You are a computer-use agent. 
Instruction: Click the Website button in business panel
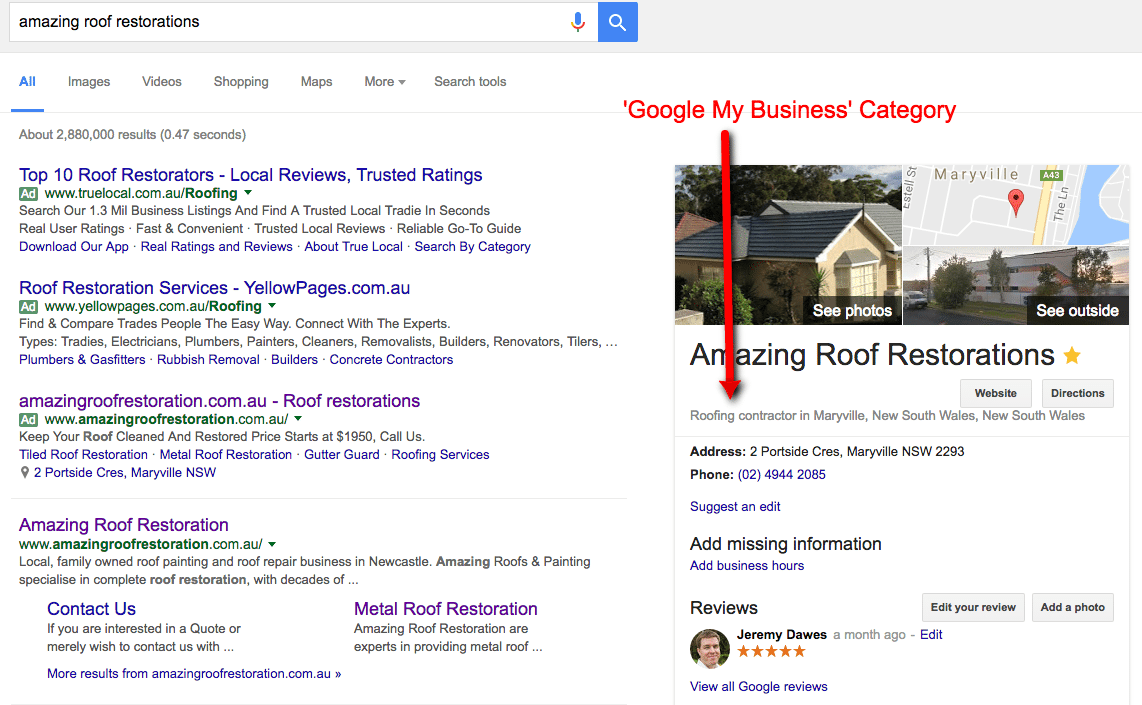coord(995,393)
